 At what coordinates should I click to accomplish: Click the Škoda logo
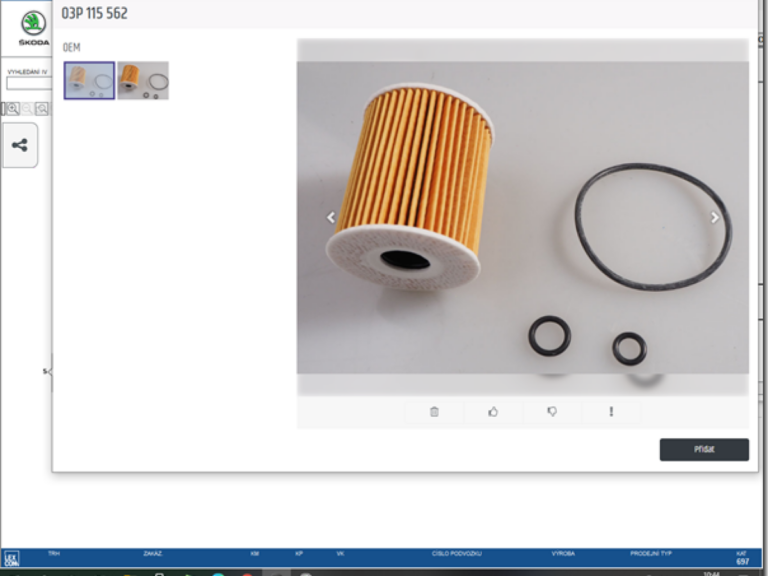click(33, 26)
